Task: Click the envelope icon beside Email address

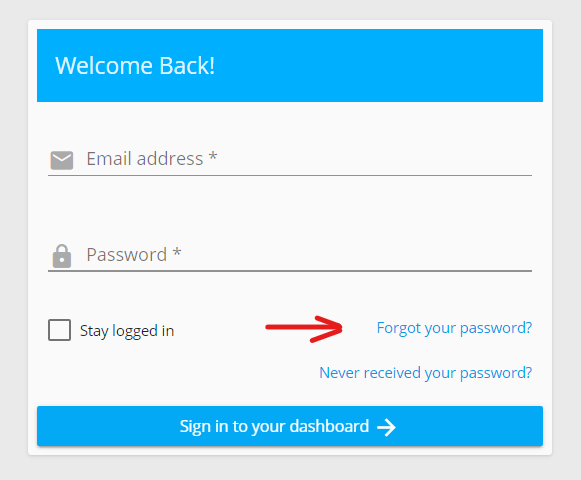Action: coord(62,160)
